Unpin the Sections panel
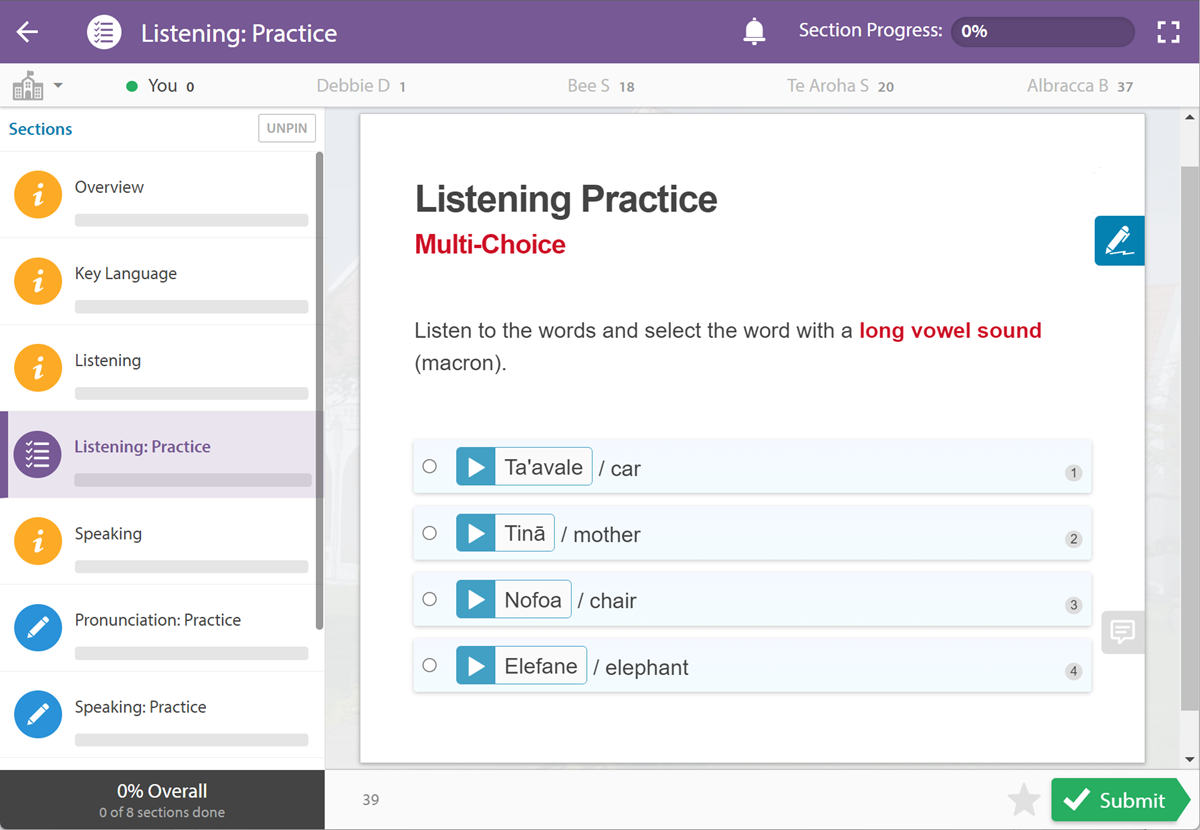Viewport: 1200px width, 830px height. coord(287,129)
